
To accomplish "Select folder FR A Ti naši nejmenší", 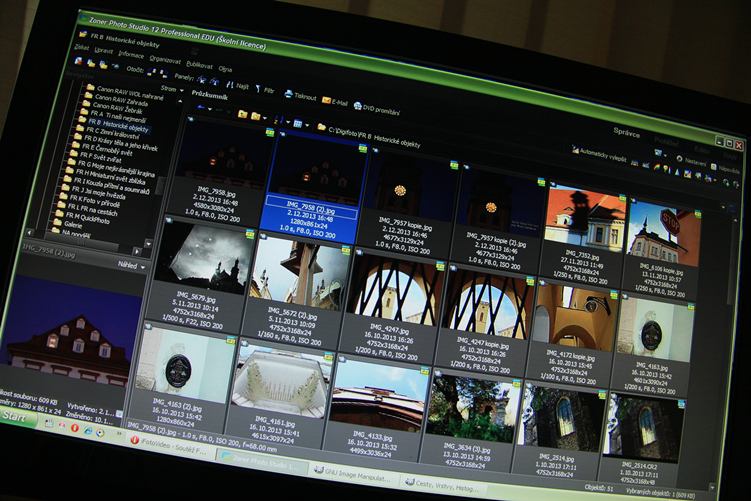I will click(112, 115).
